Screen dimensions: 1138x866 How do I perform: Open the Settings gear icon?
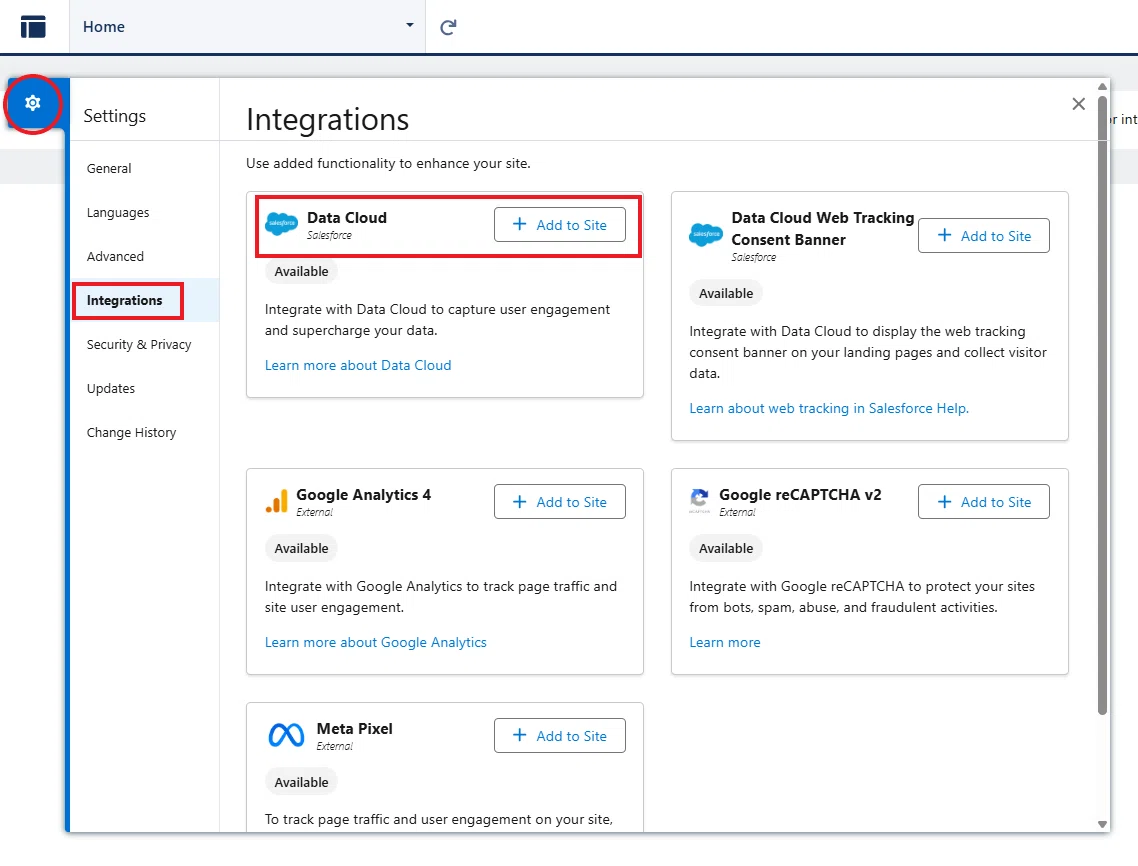33,103
